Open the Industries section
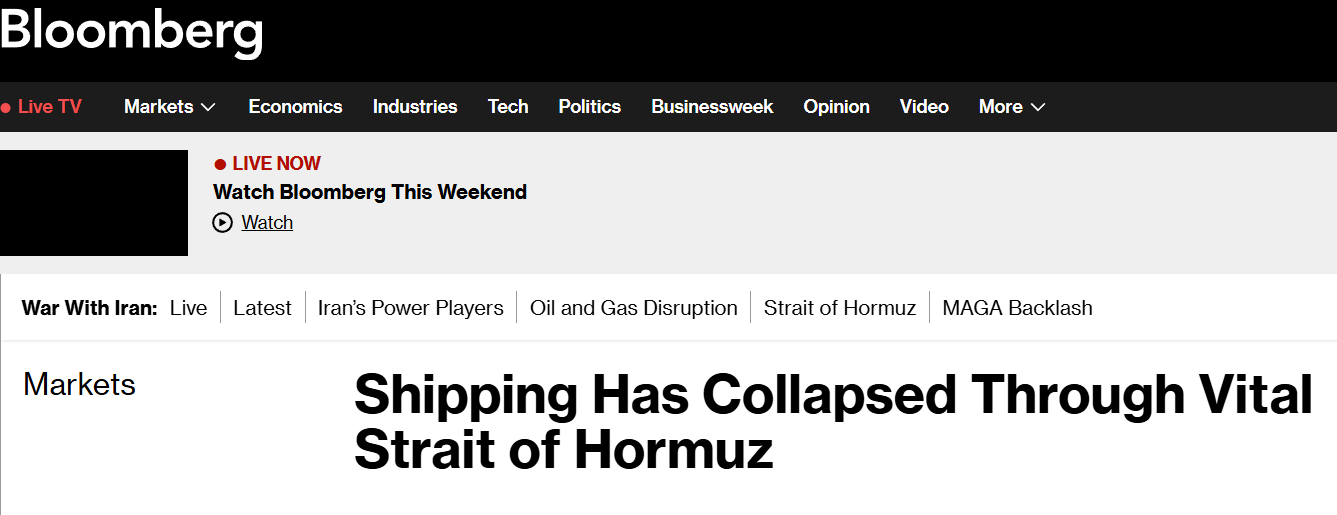 tap(415, 107)
